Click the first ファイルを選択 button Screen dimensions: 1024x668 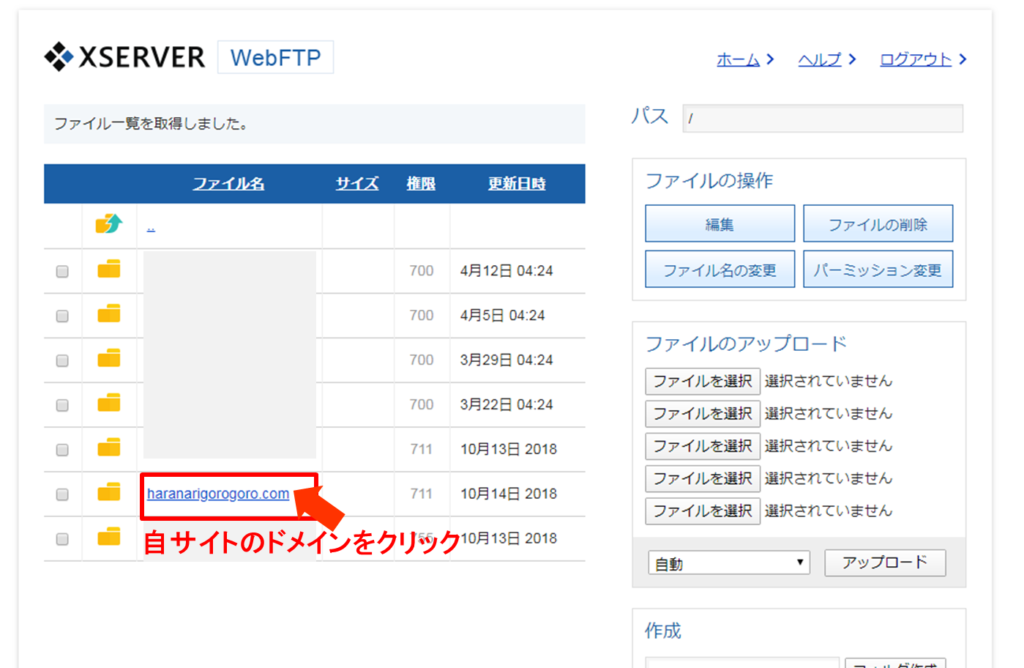(703, 381)
